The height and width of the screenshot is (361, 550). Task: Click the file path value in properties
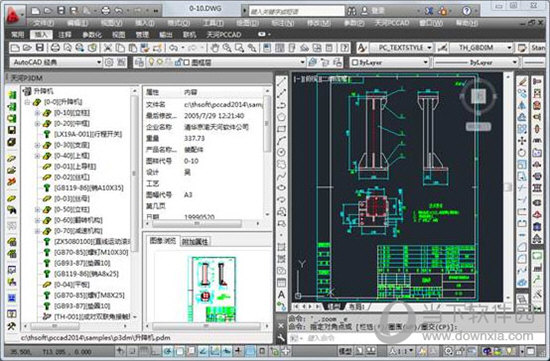pyautogui.click(x=223, y=105)
